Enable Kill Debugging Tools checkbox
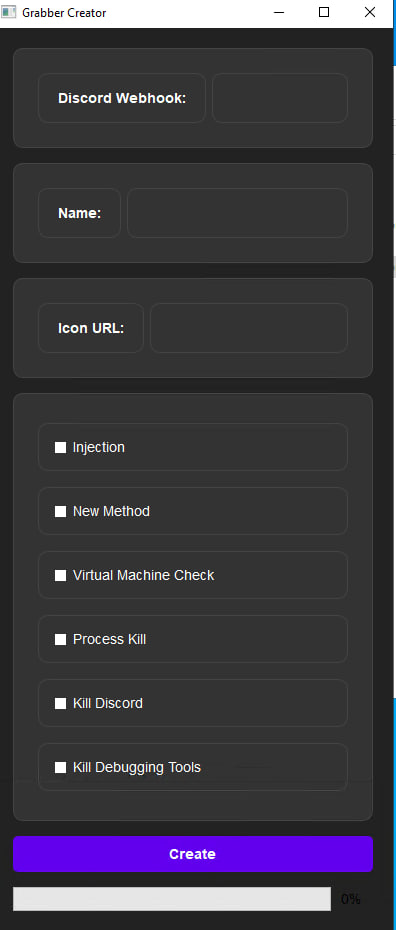The width and height of the screenshot is (396, 930). [x=60, y=767]
